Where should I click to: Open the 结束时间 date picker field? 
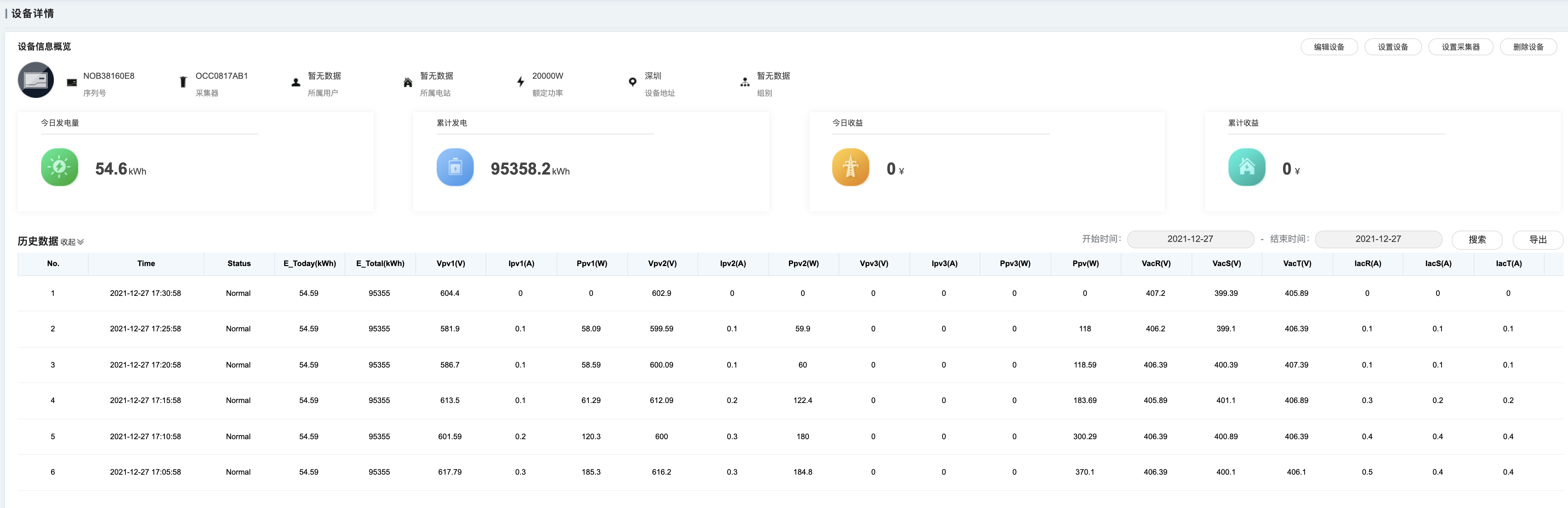(x=1378, y=239)
